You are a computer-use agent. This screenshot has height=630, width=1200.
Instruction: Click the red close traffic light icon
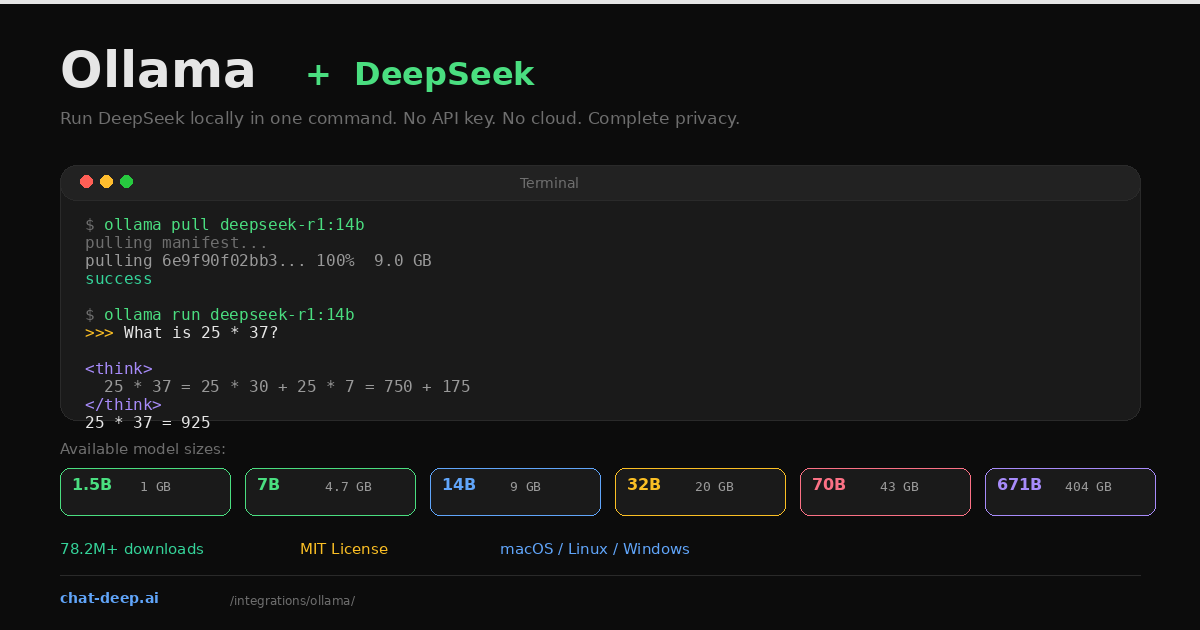87,181
